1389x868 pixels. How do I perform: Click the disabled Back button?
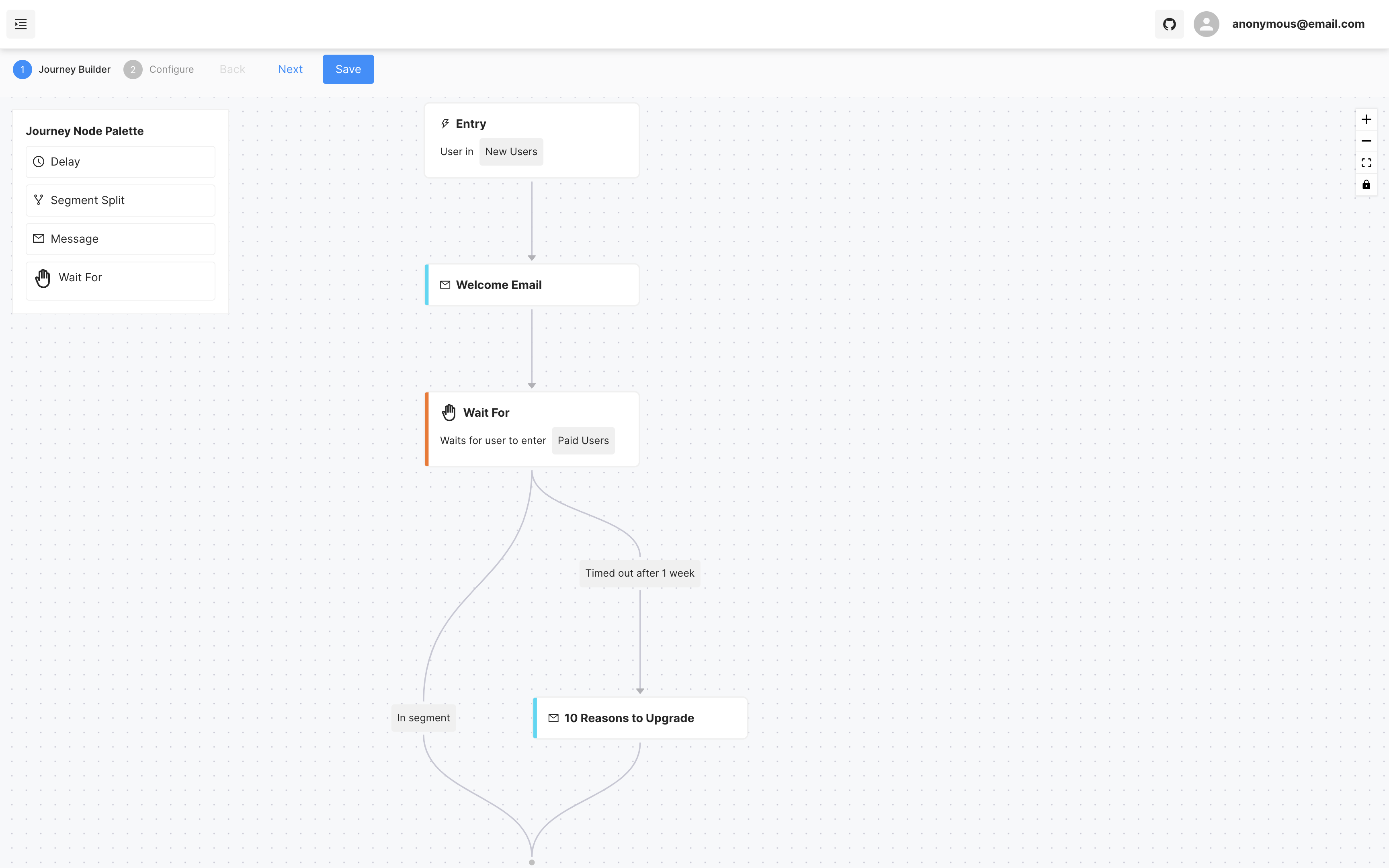pyautogui.click(x=232, y=70)
